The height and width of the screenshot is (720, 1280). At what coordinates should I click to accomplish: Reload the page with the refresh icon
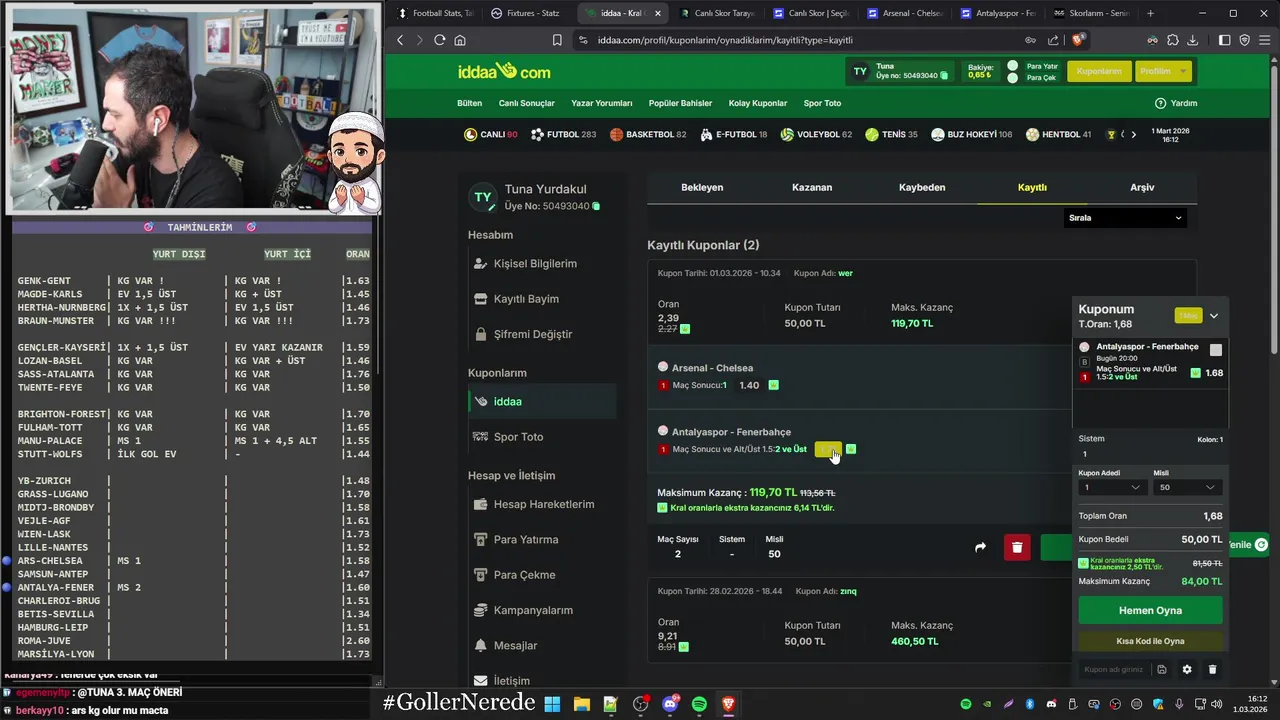click(x=439, y=40)
